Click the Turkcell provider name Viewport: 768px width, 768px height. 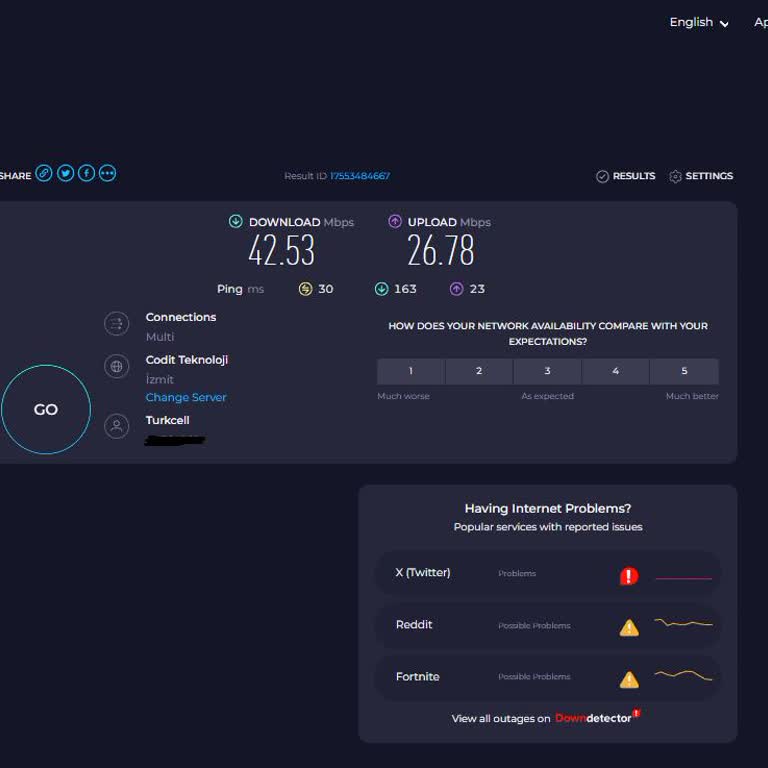click(168, 420)
